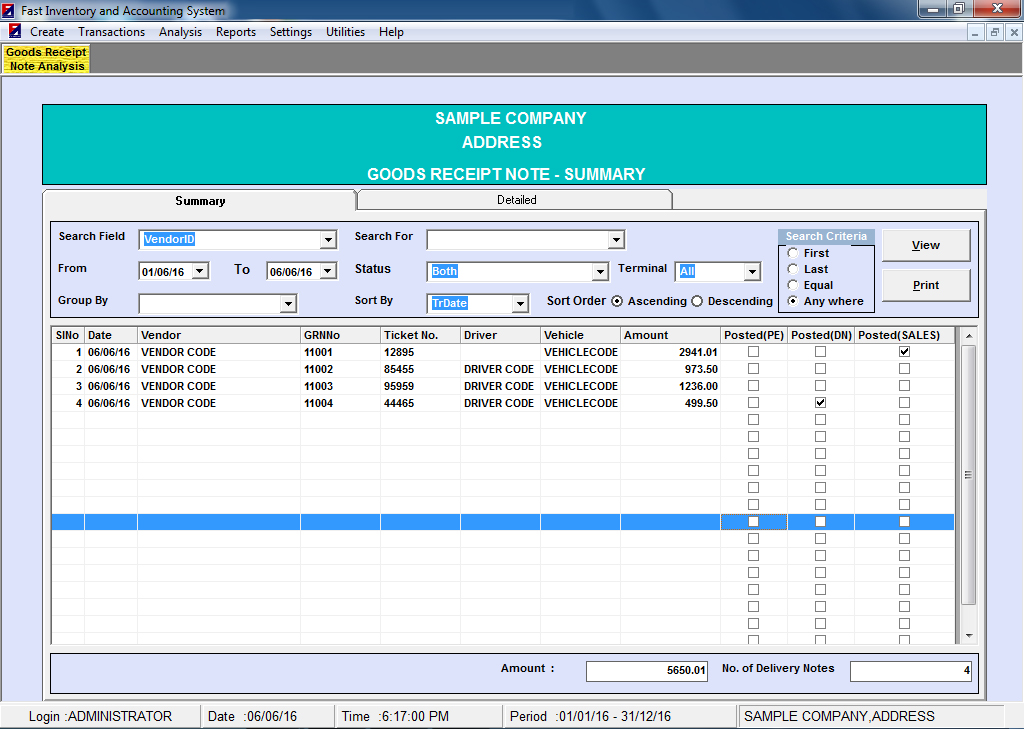Restore the inner document window
Image resolution: width=1024 pixels, height=729 pixels.
995,32
